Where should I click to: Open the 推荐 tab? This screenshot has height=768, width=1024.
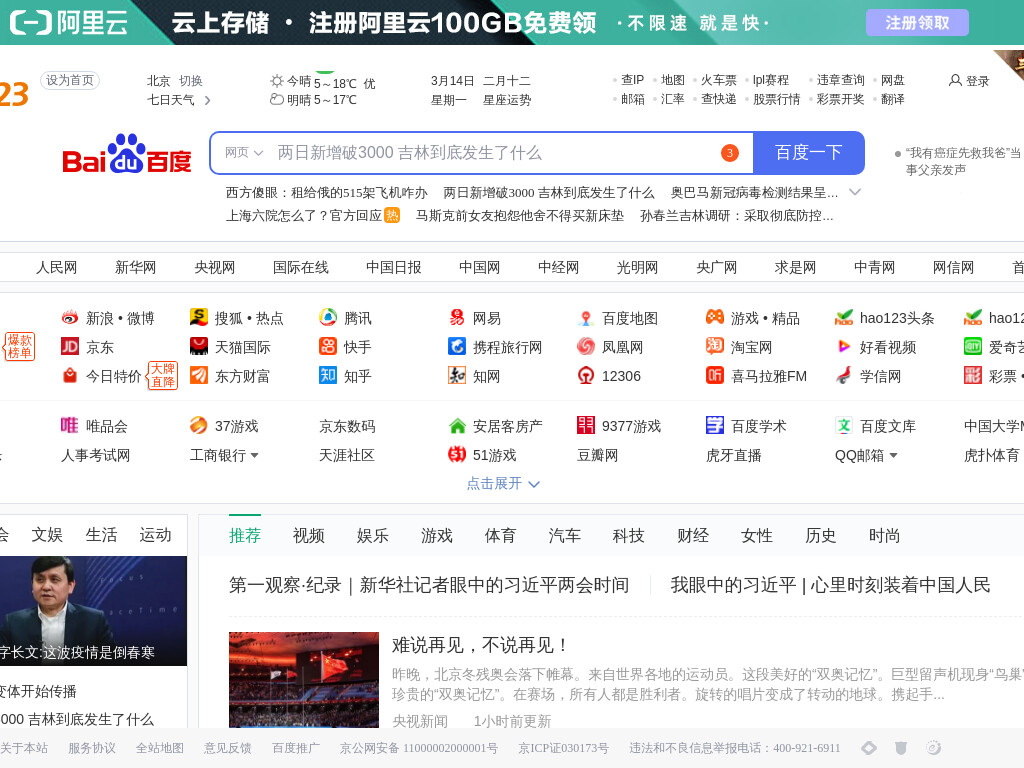point(245,536)
